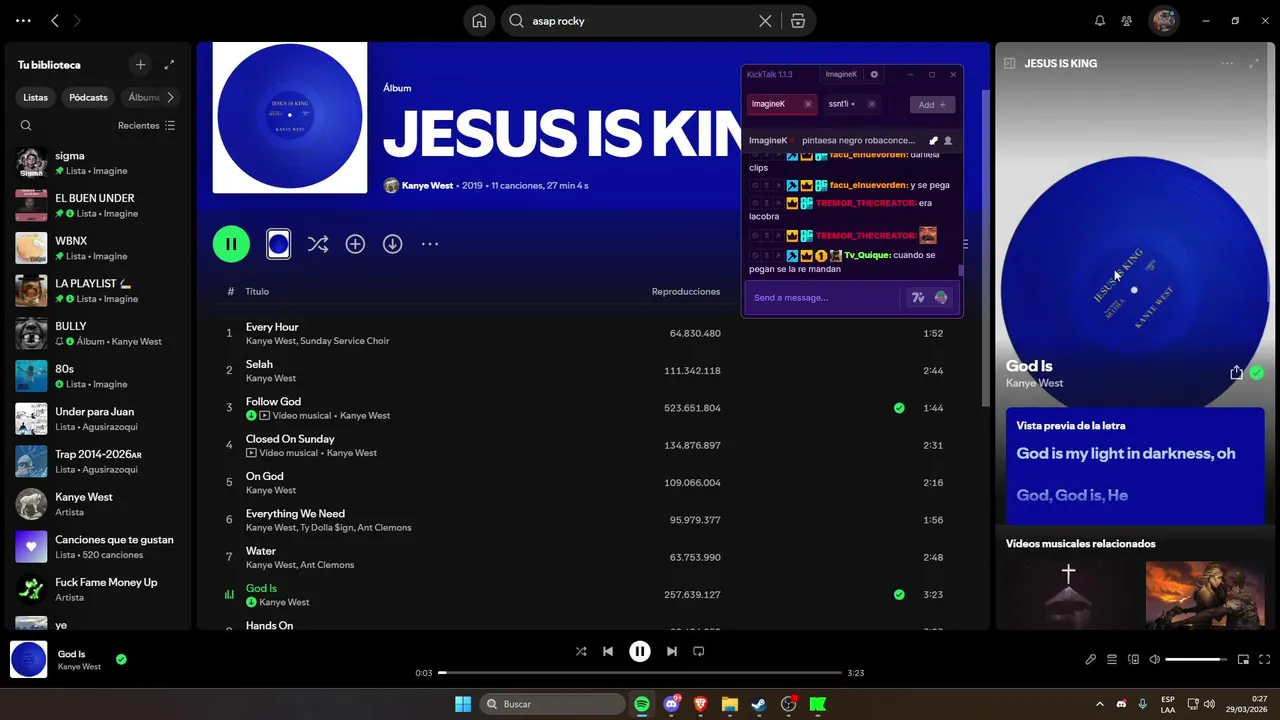Open BULLY album in library
Image resolution: width=1280 pixels, height=720 pixels.
(x=97, y=334)
